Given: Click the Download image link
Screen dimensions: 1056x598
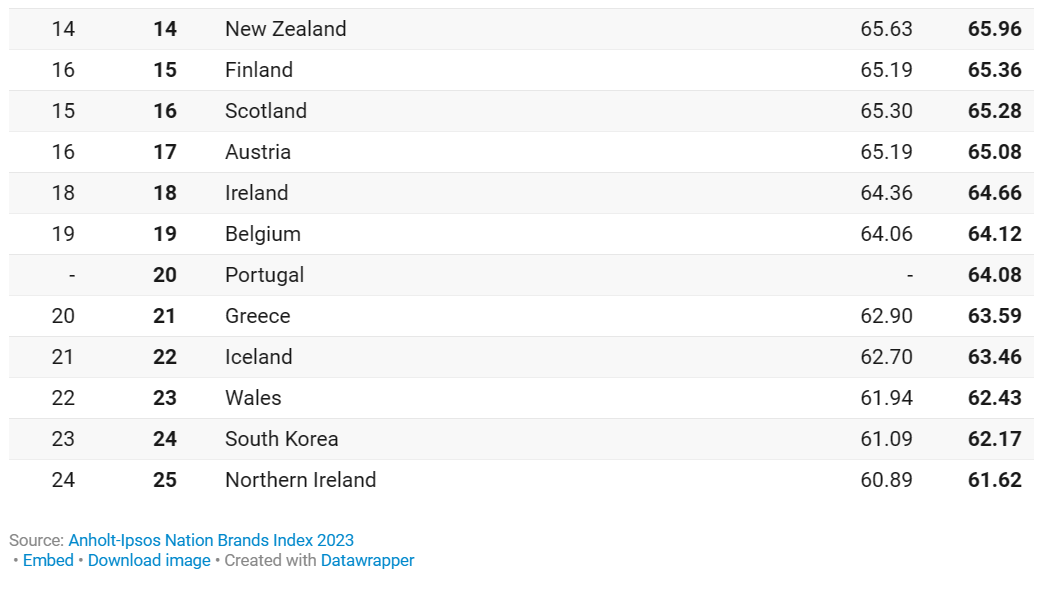Looking at the screenshot, I should (149, 560).
